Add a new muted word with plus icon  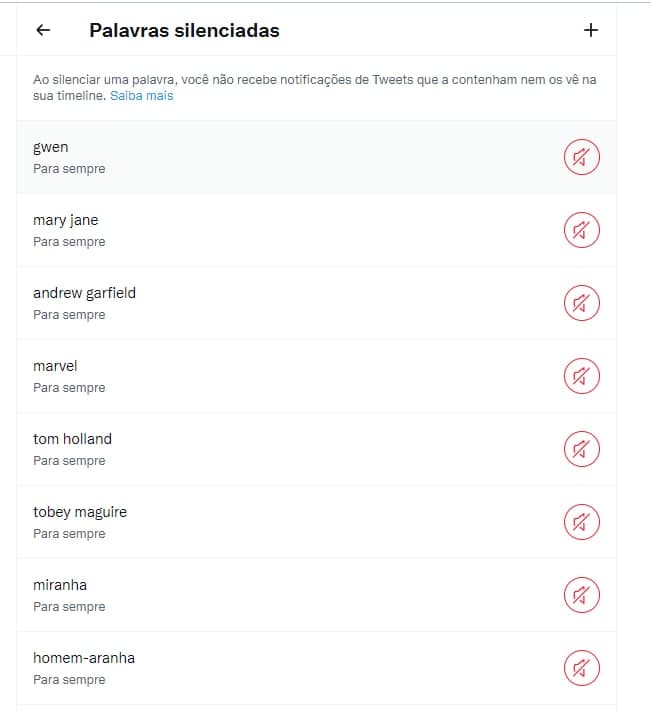[x=591, y=30]
